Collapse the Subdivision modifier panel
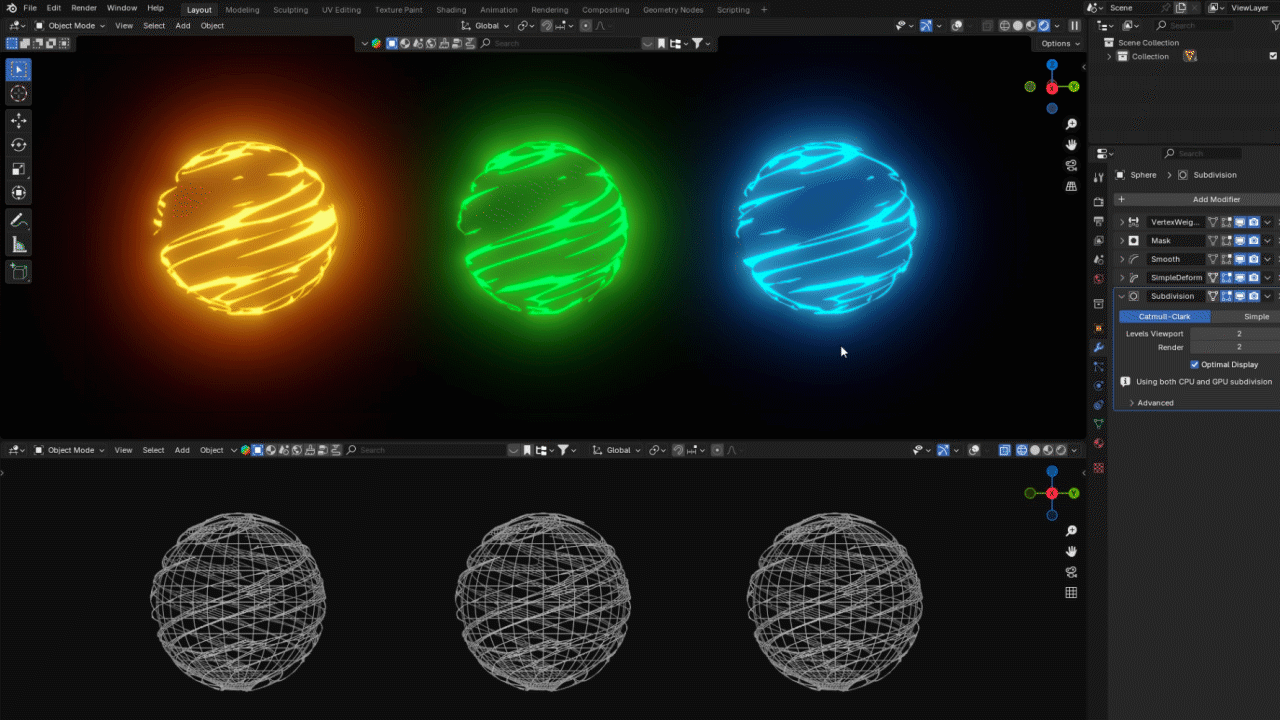The width and height of the screenshot is (1280, 720). [1121, 296]
